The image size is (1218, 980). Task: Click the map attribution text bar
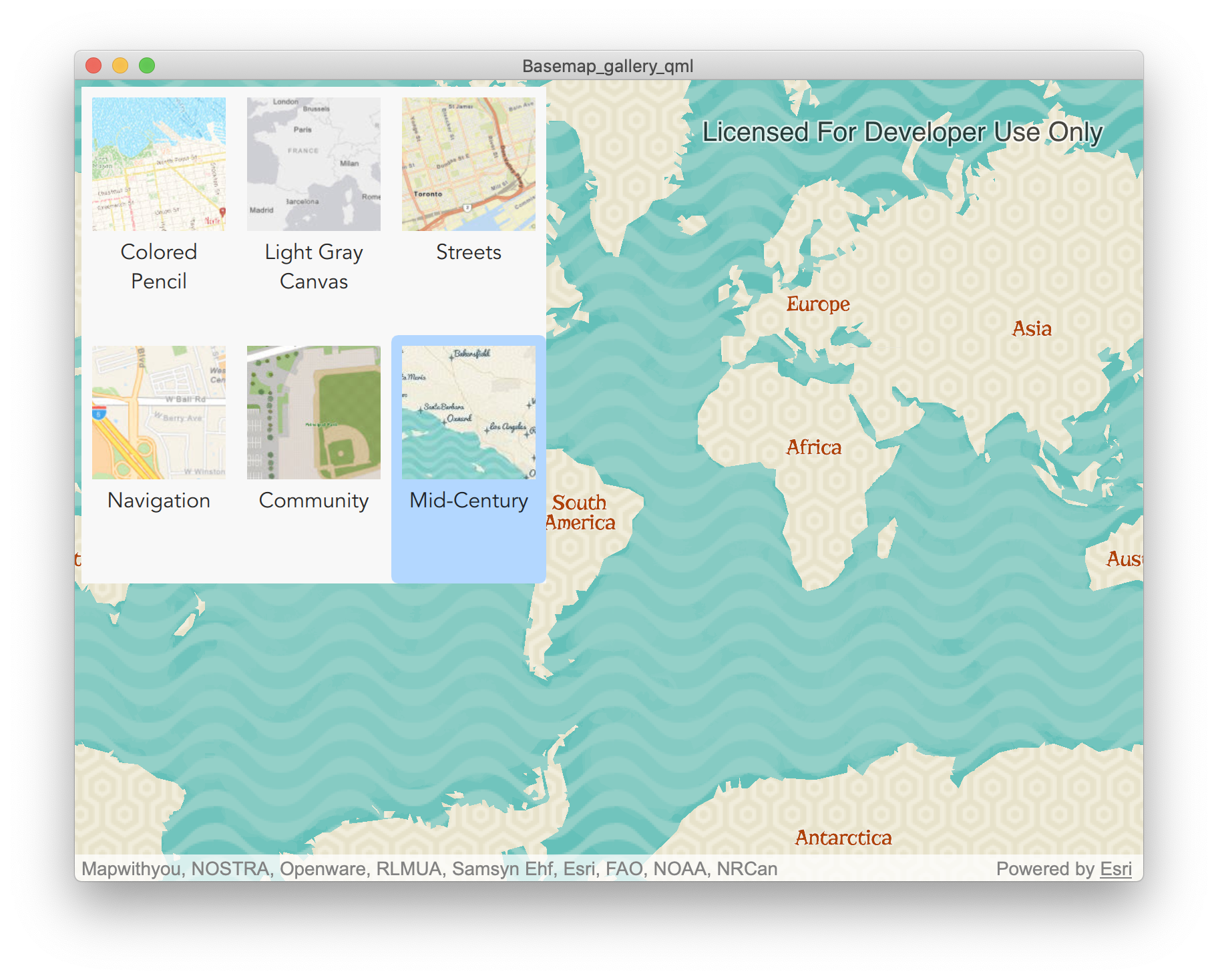coord(609,869)
